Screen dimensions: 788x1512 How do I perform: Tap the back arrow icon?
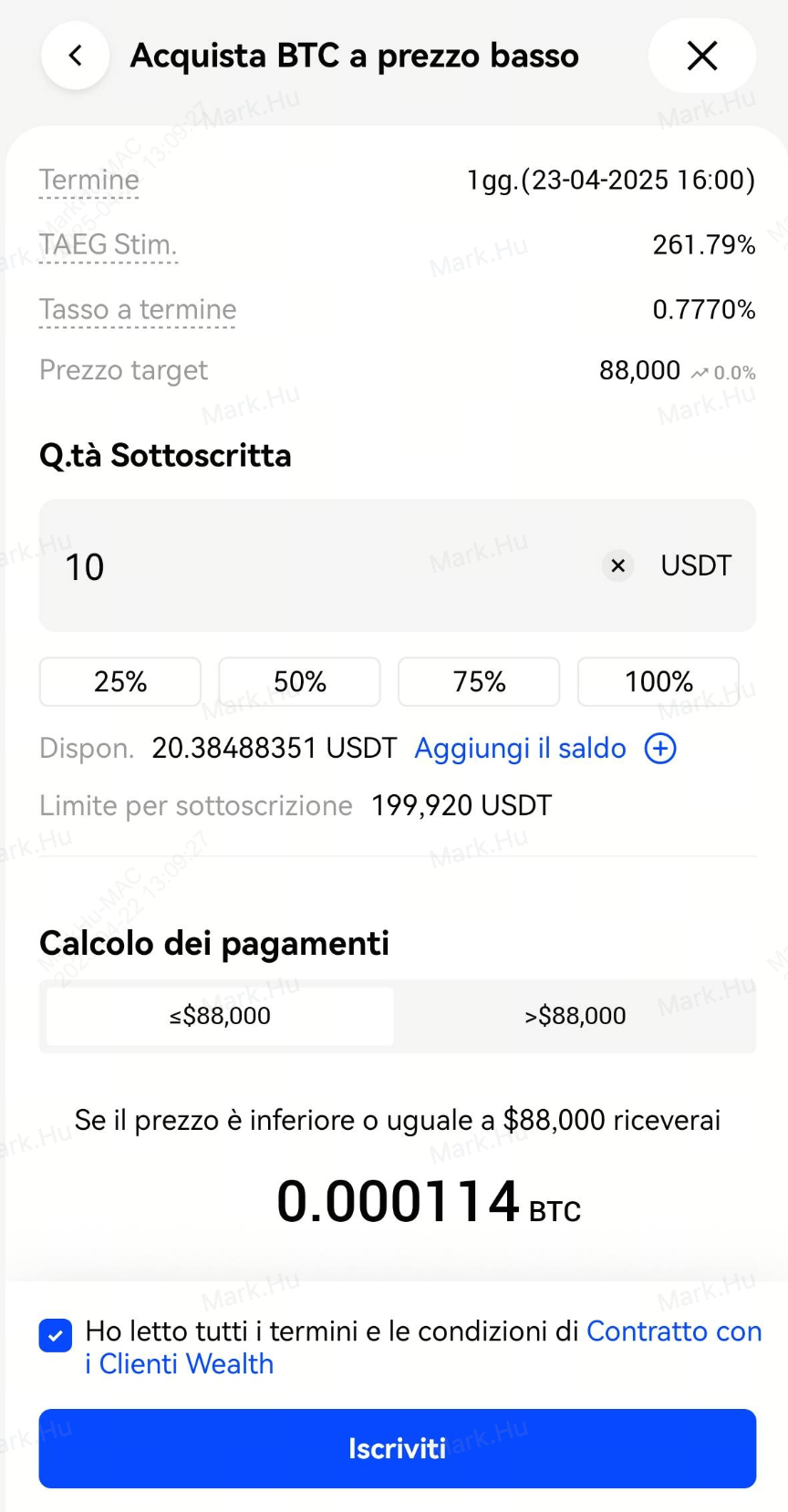pos(76,56)
